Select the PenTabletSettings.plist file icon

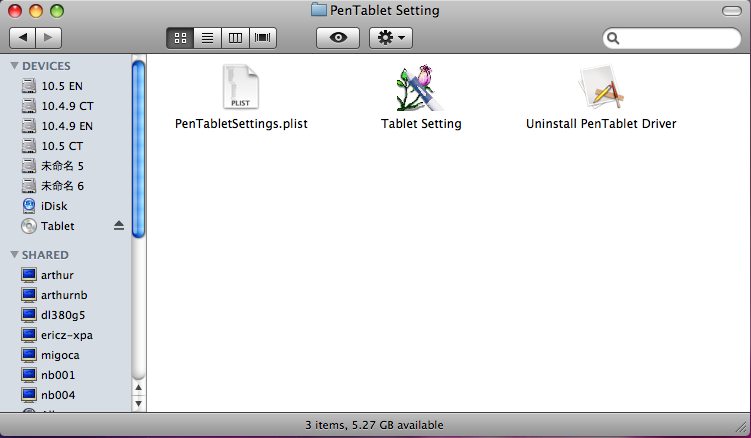[x=240, y=87]
